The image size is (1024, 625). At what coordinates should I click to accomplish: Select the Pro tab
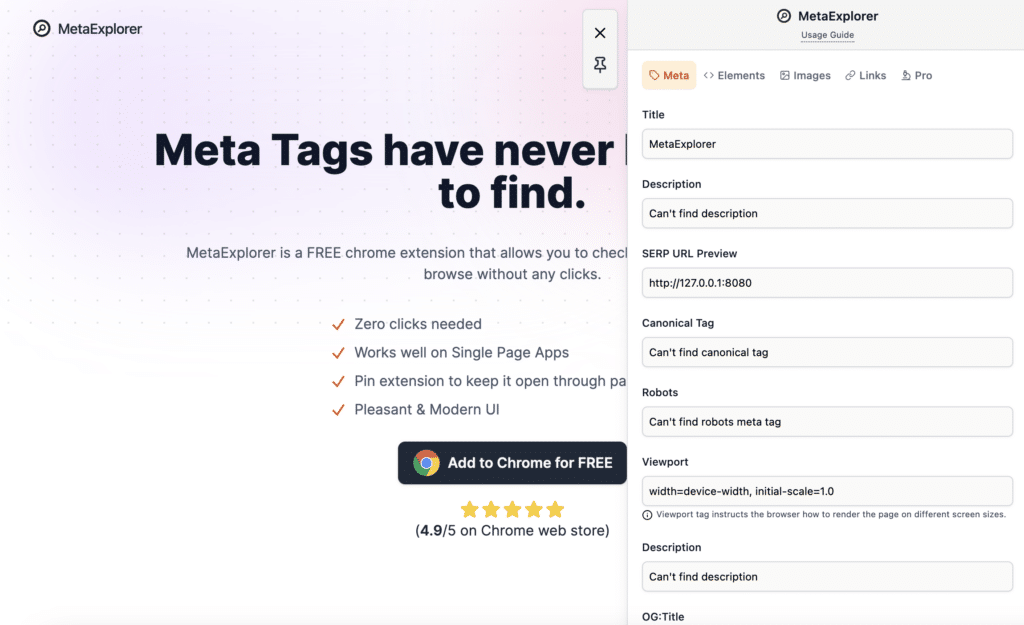[x=916, y=75]
